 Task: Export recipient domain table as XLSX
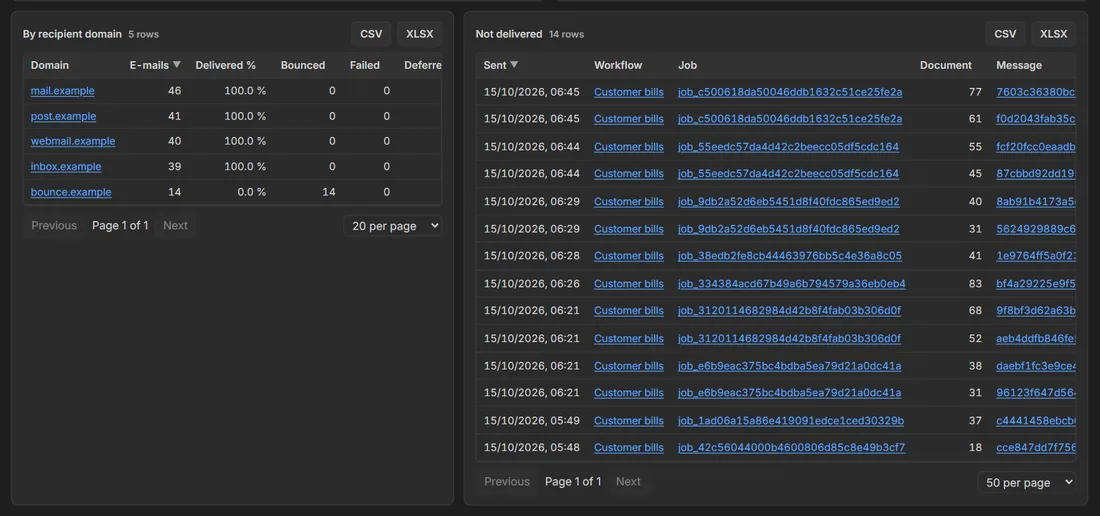(x=420, y=34)
